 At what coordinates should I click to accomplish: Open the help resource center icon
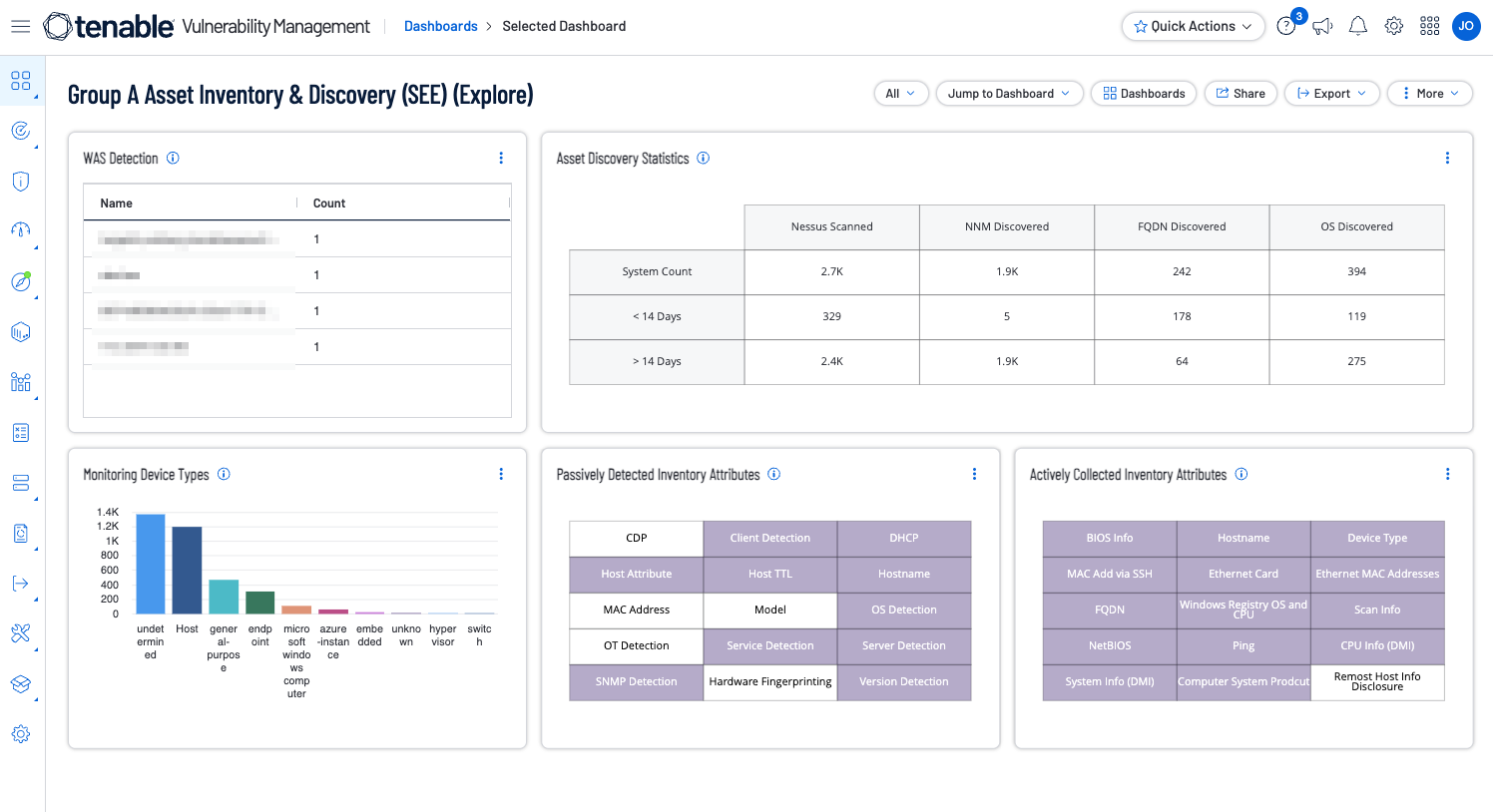click(x=1286, y=27)
